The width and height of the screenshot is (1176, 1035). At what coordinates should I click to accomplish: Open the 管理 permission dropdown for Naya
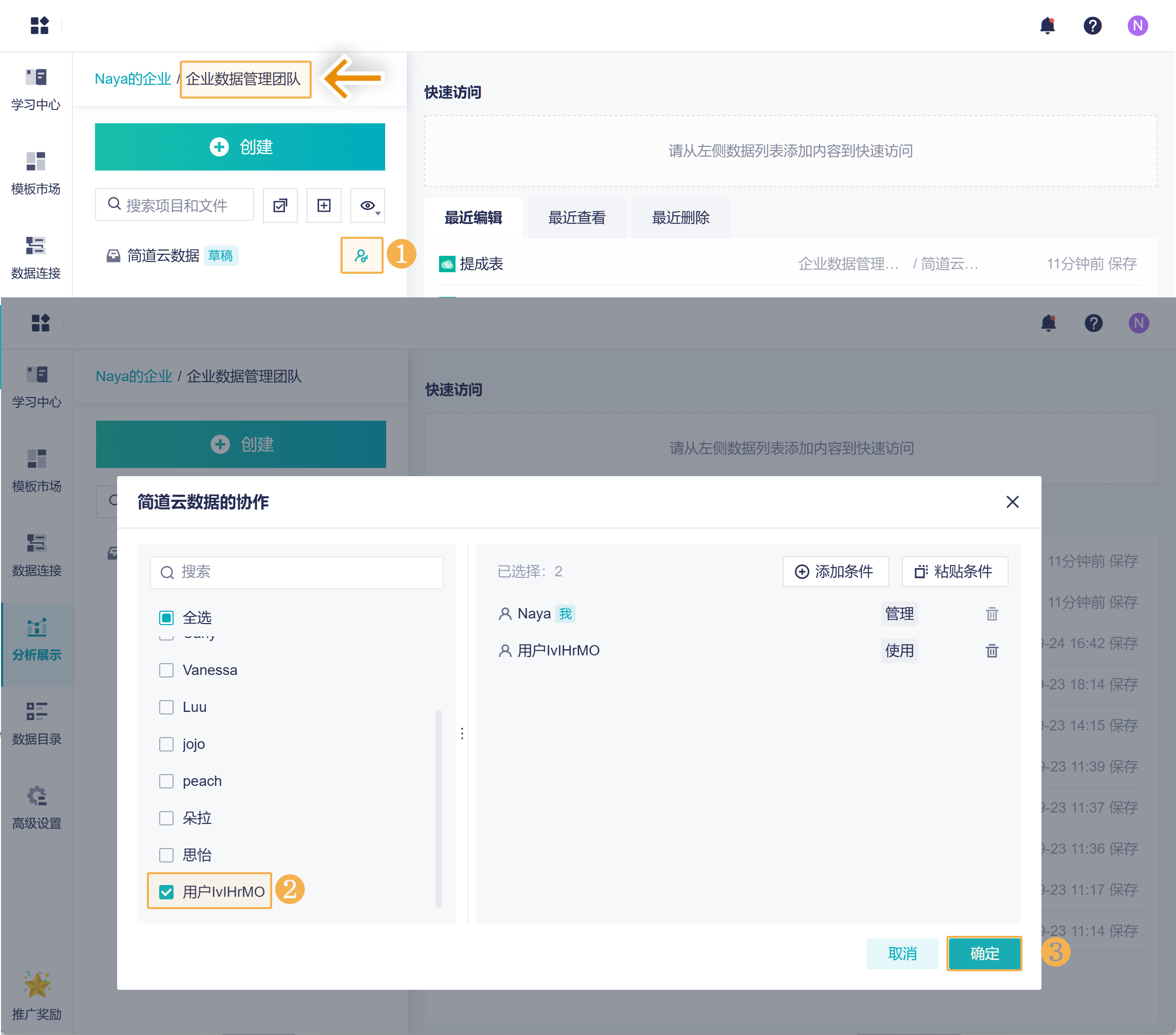(899, 614)
